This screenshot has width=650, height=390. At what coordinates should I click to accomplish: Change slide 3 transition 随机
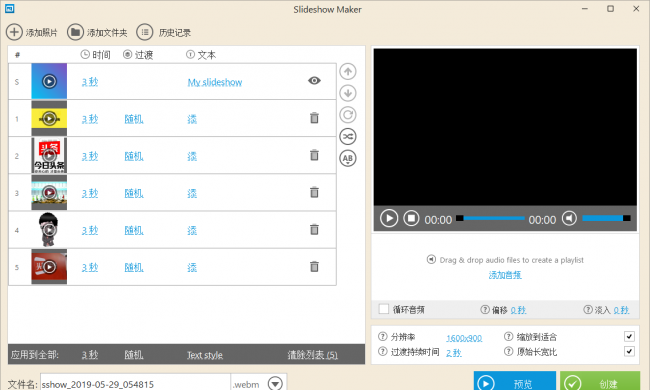click(x=134, y=193)
